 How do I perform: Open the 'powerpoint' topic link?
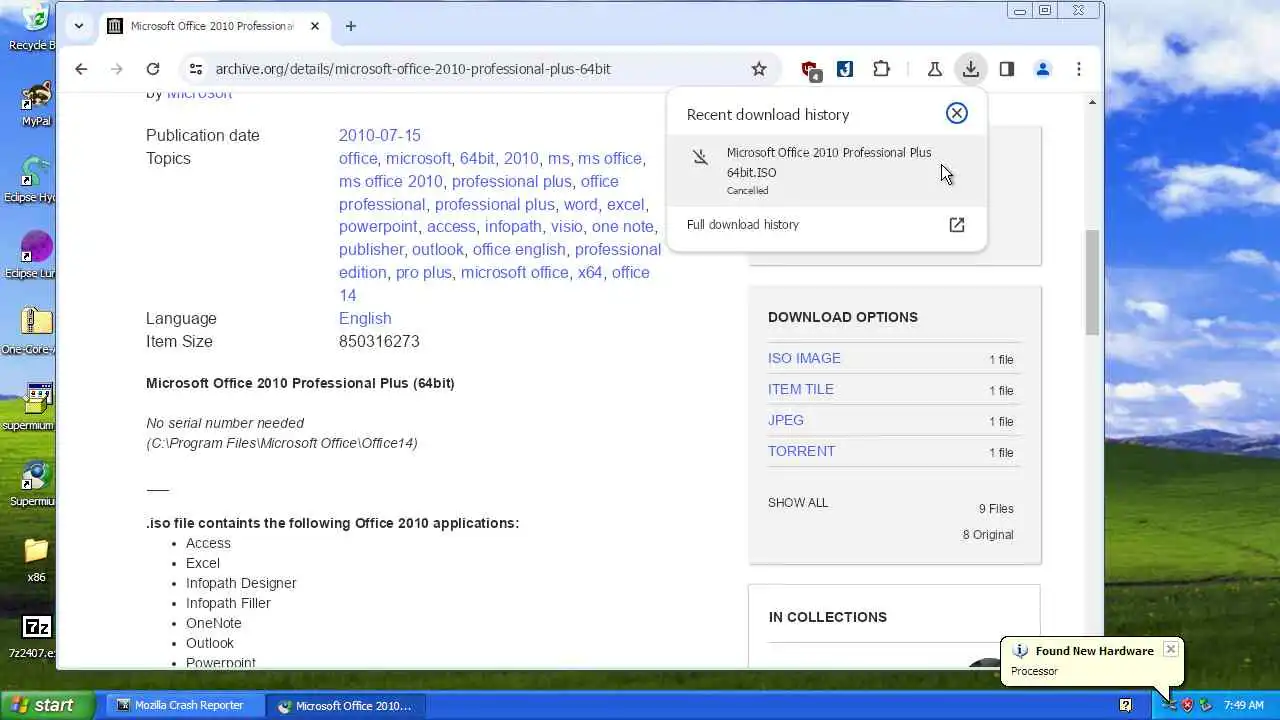click(378, 226)
